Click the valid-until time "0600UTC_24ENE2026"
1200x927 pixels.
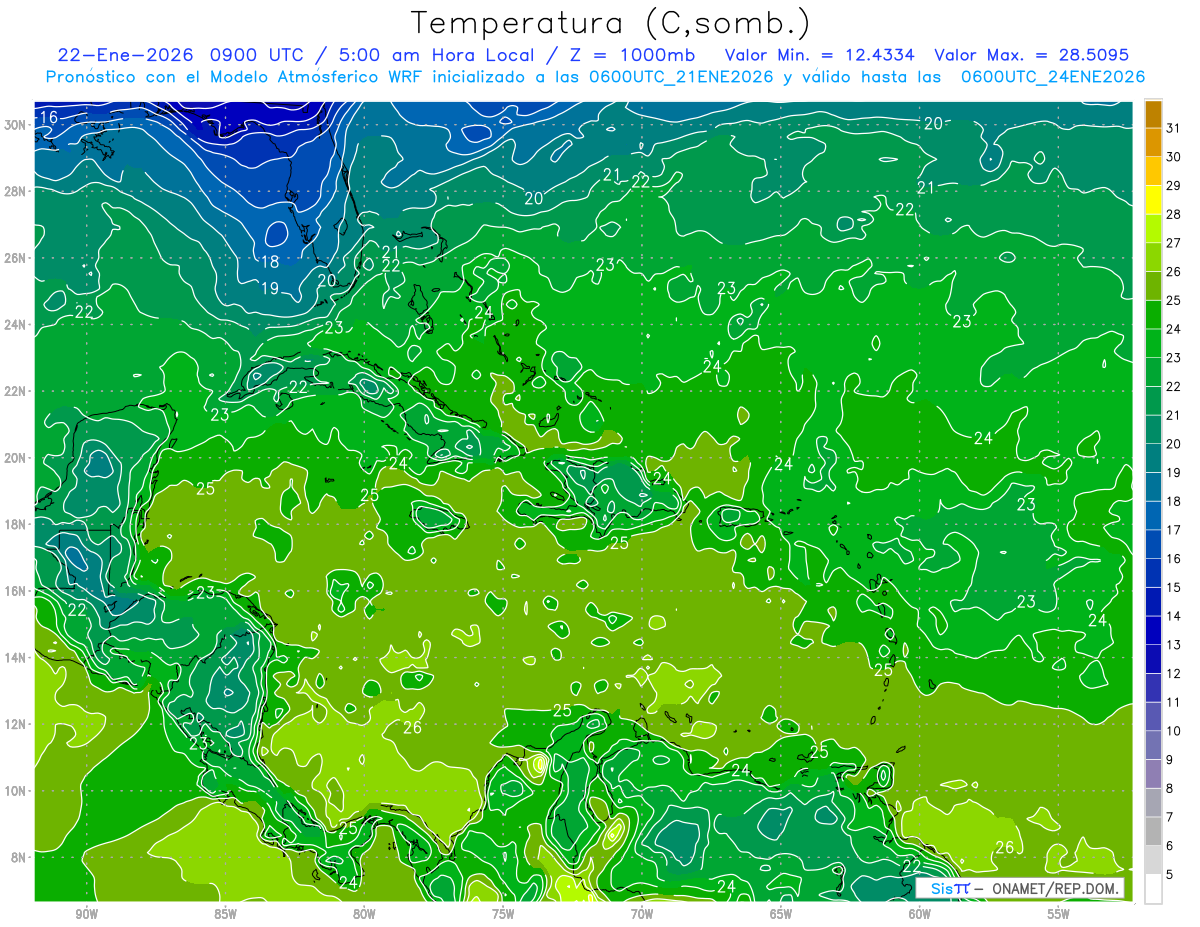point(1053,77)
